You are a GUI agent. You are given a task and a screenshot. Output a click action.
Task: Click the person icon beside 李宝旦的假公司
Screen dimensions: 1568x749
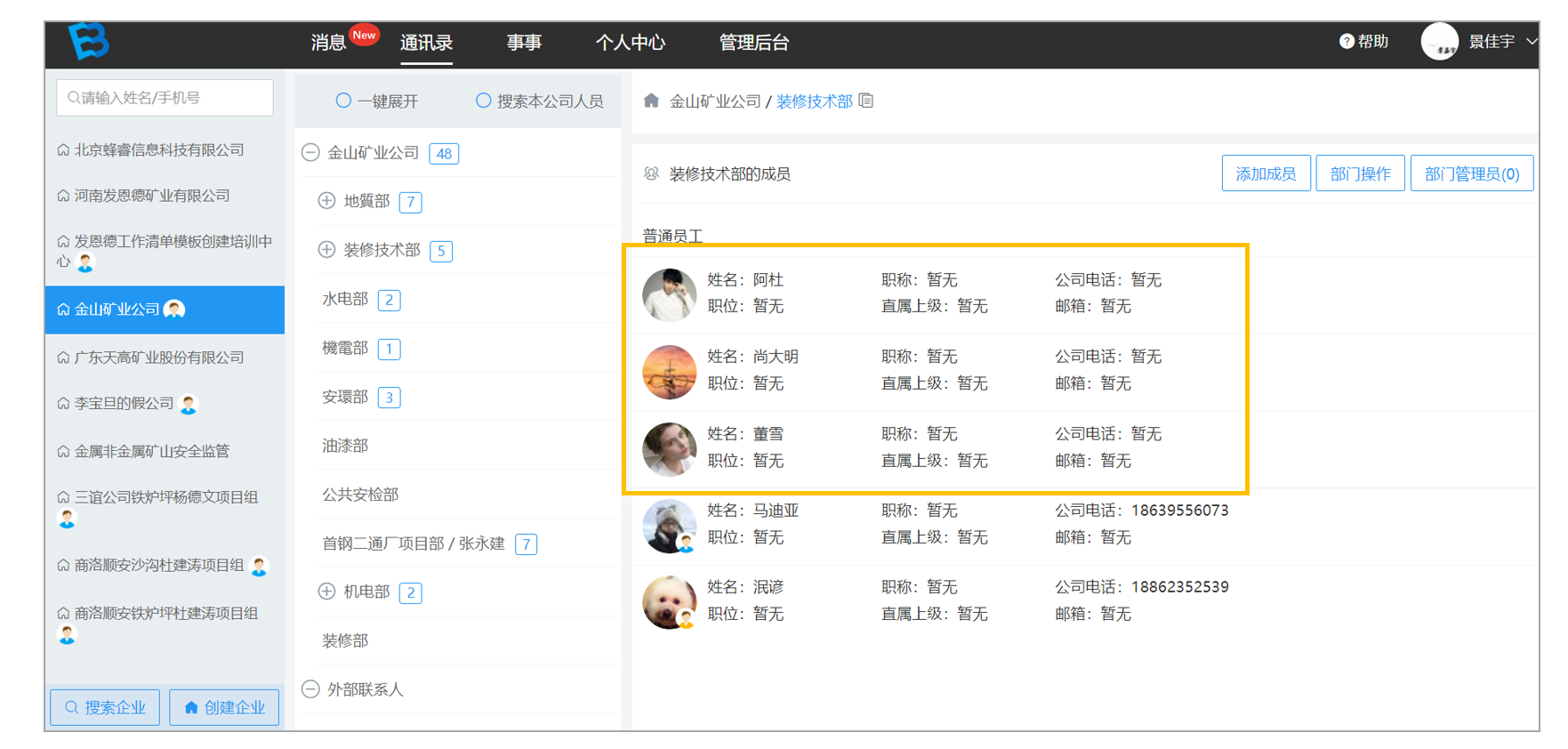pos(189,405)
